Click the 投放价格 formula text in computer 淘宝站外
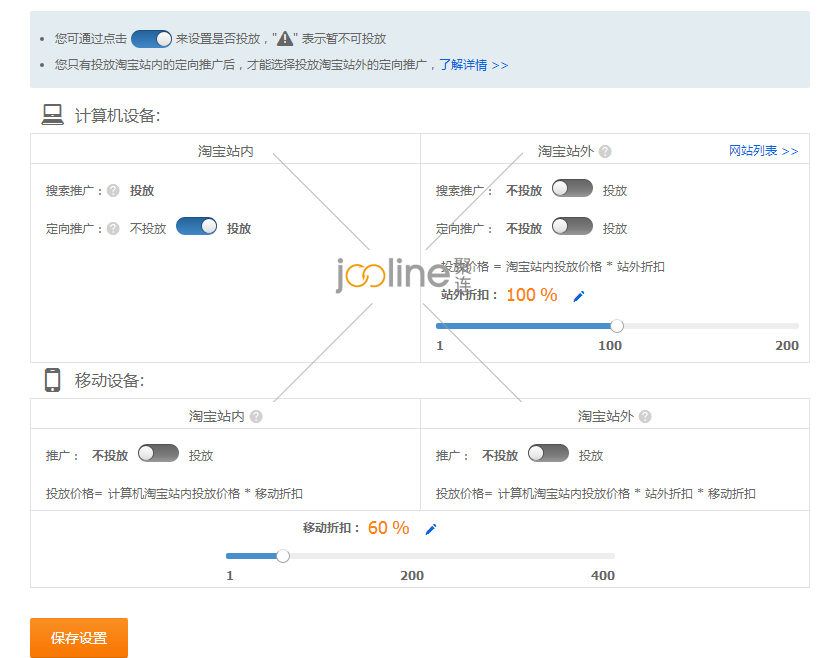Viewport: 837px width, 658px height. tap(553, 267)
